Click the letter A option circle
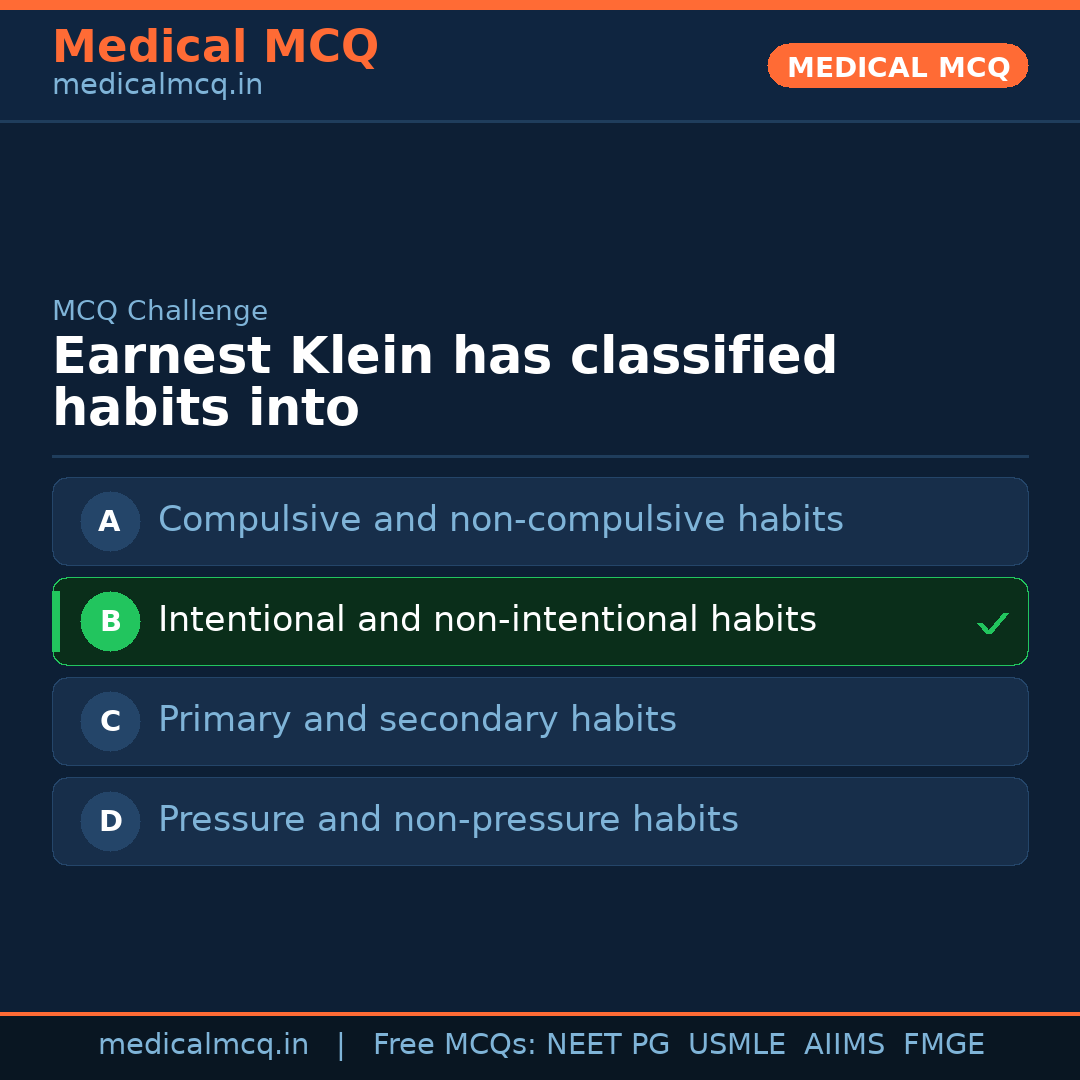Image resolution: width=1080 pixels, height=1080 pixels. (x=110, y=521)
